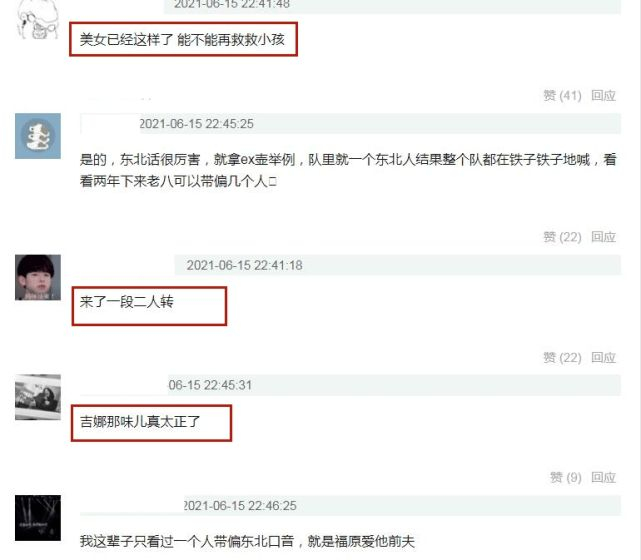
Task: Open the blue cartoon avatar profile
Action: (x=38, y=136)
